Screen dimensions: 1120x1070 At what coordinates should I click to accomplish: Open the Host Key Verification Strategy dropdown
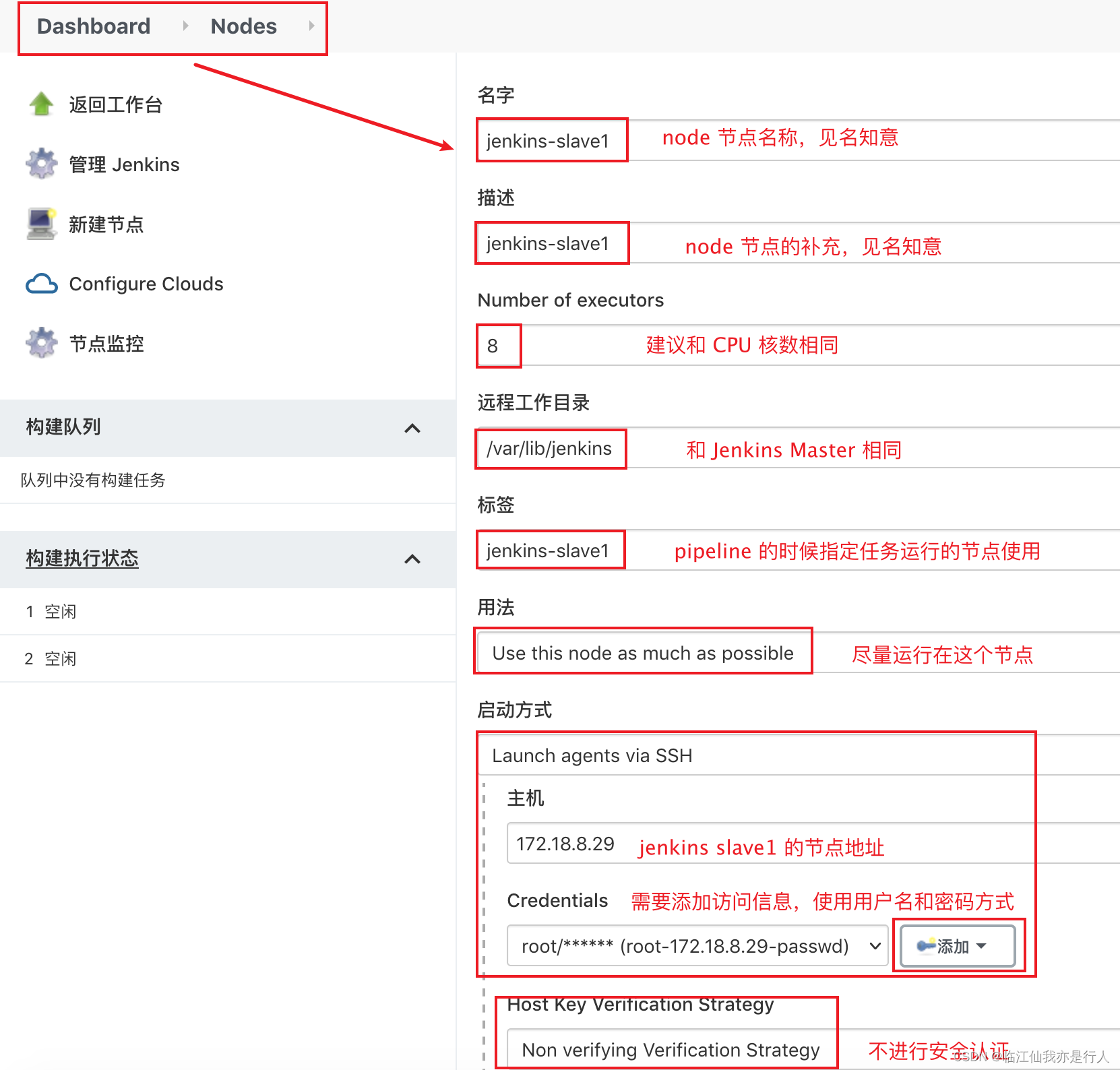[x=813, y=1048]
